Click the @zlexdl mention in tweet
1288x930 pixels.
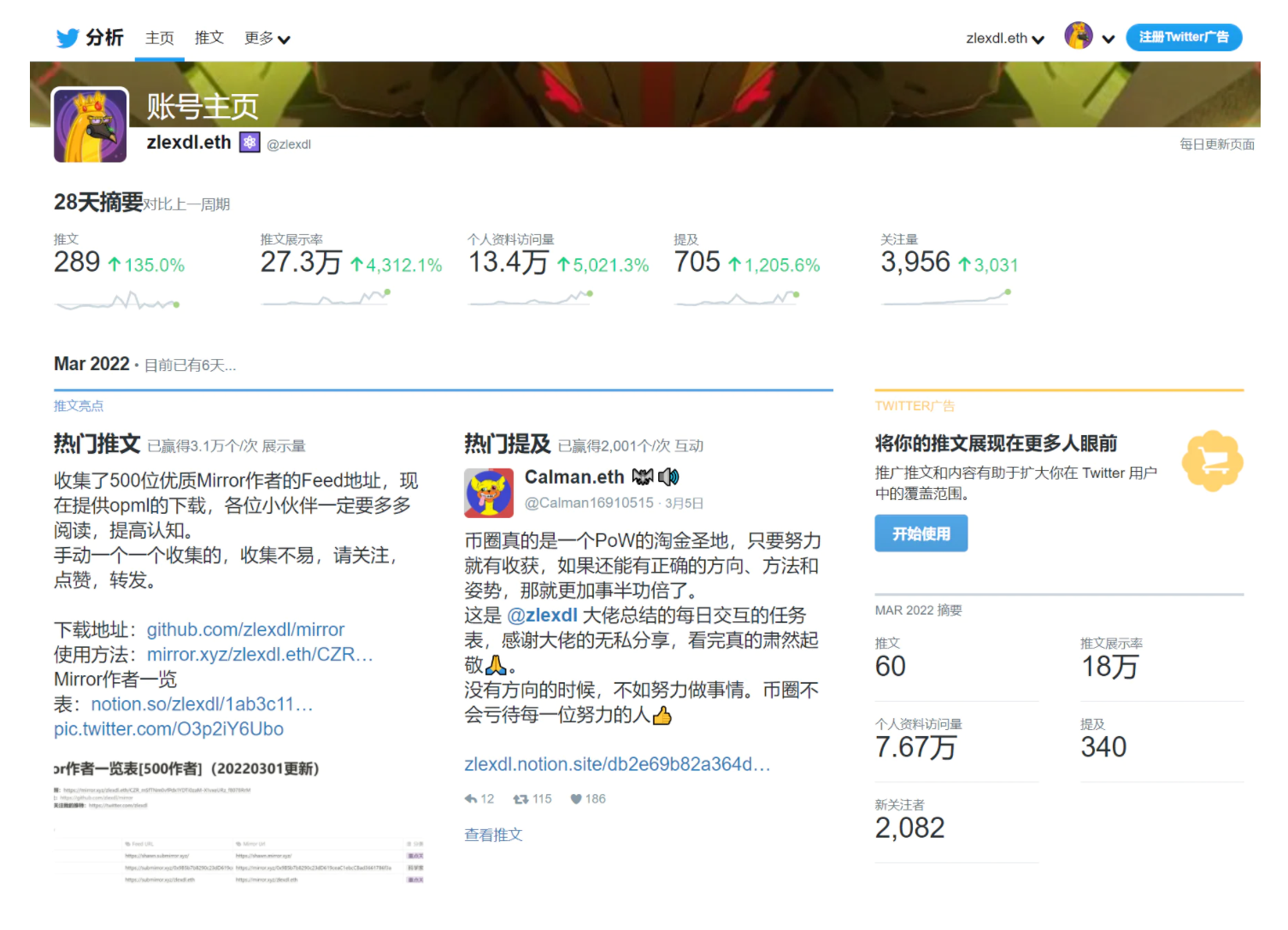542,615
